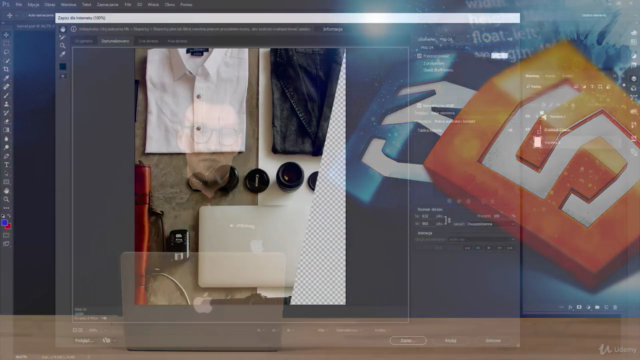Click the Anuluj button

coord(450,340)
